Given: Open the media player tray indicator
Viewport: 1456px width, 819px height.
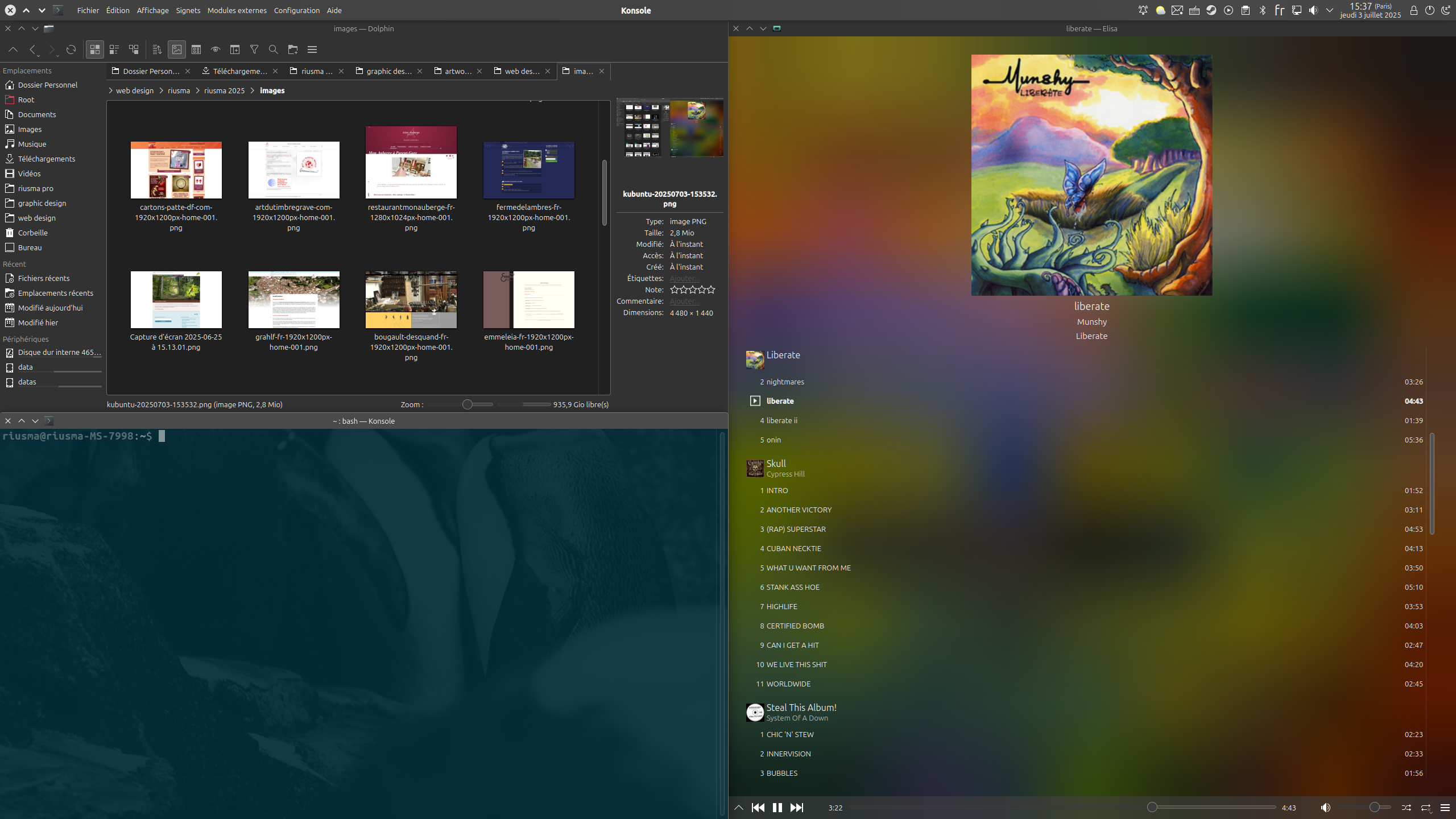Looking at the screenshot, I should pyautogui.click(x=1228, y=10).
